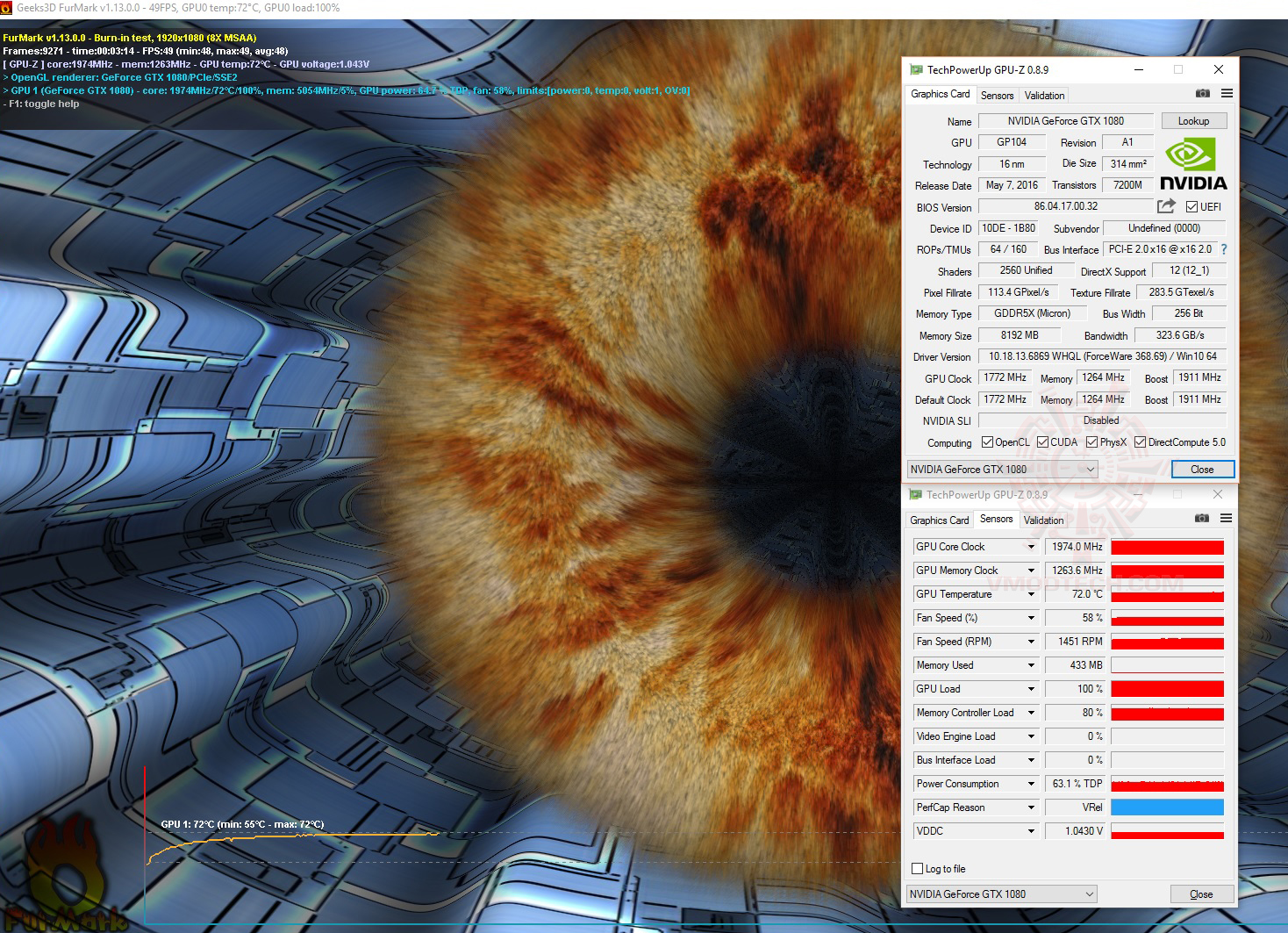Select Graphics Card tab in upper GPU-Z window
Image resolution: width=1288 pixels, height=933 pixels.
tap(941, 94)
